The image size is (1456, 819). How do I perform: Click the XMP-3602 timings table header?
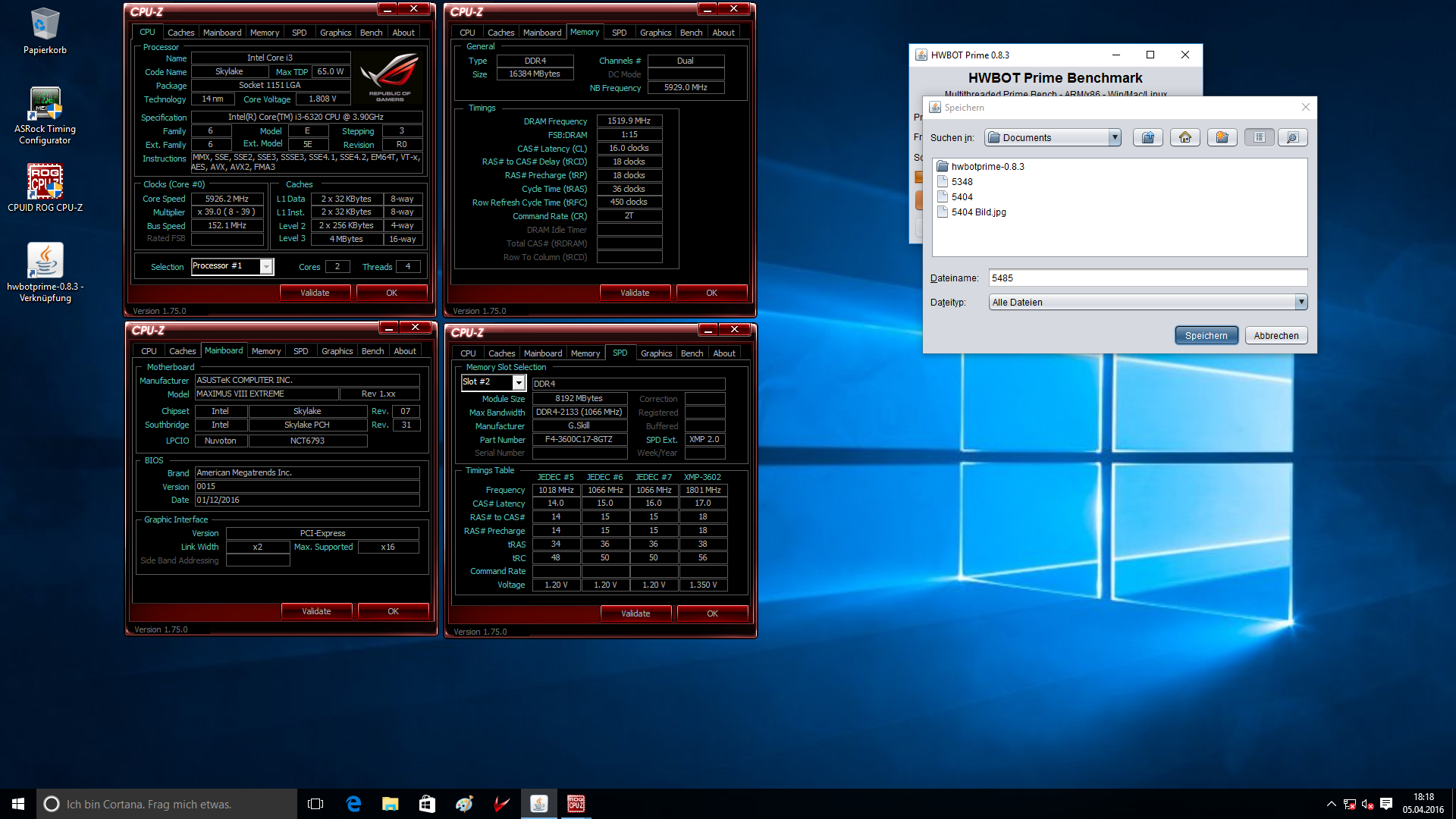[x=703, y=477]
